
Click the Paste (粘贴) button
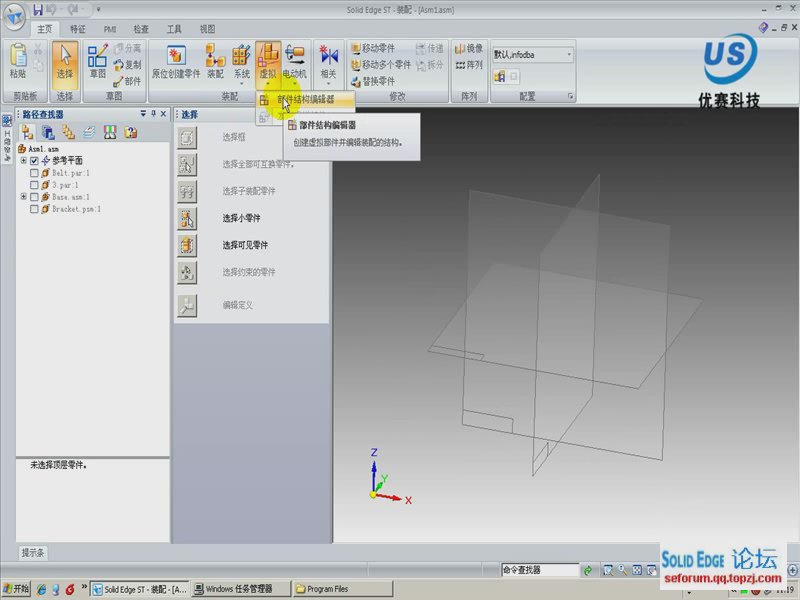[x=18, y=61]
